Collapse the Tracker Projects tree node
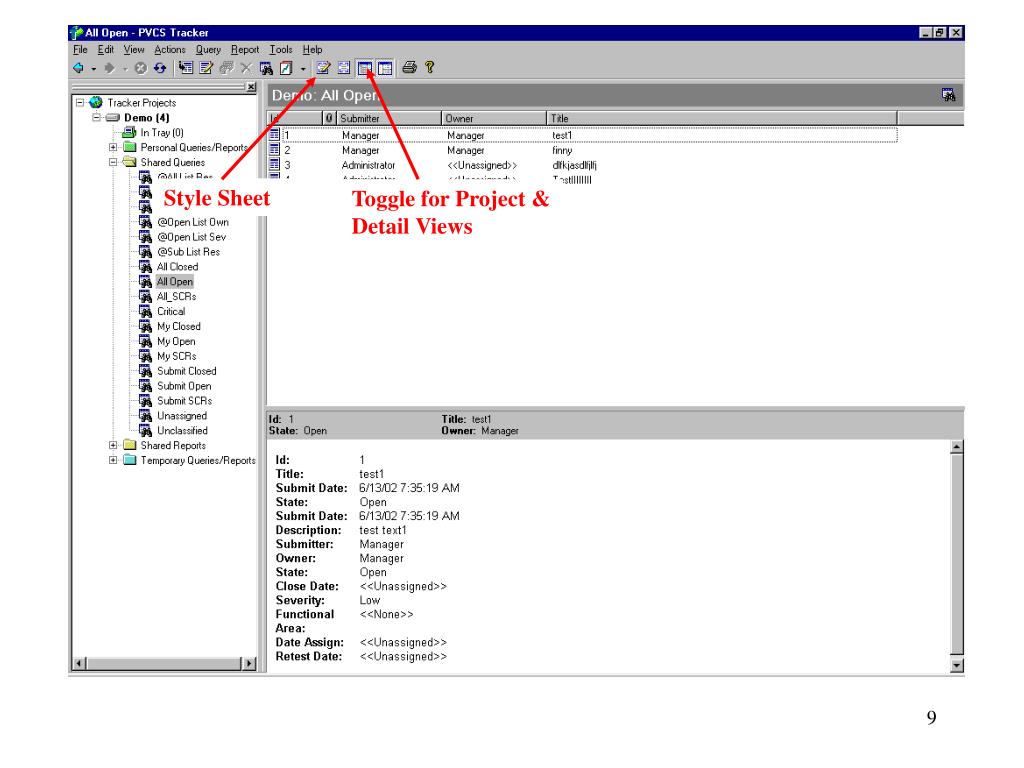This screenshot has width=1024, height=768. click(x=80, y=103)
